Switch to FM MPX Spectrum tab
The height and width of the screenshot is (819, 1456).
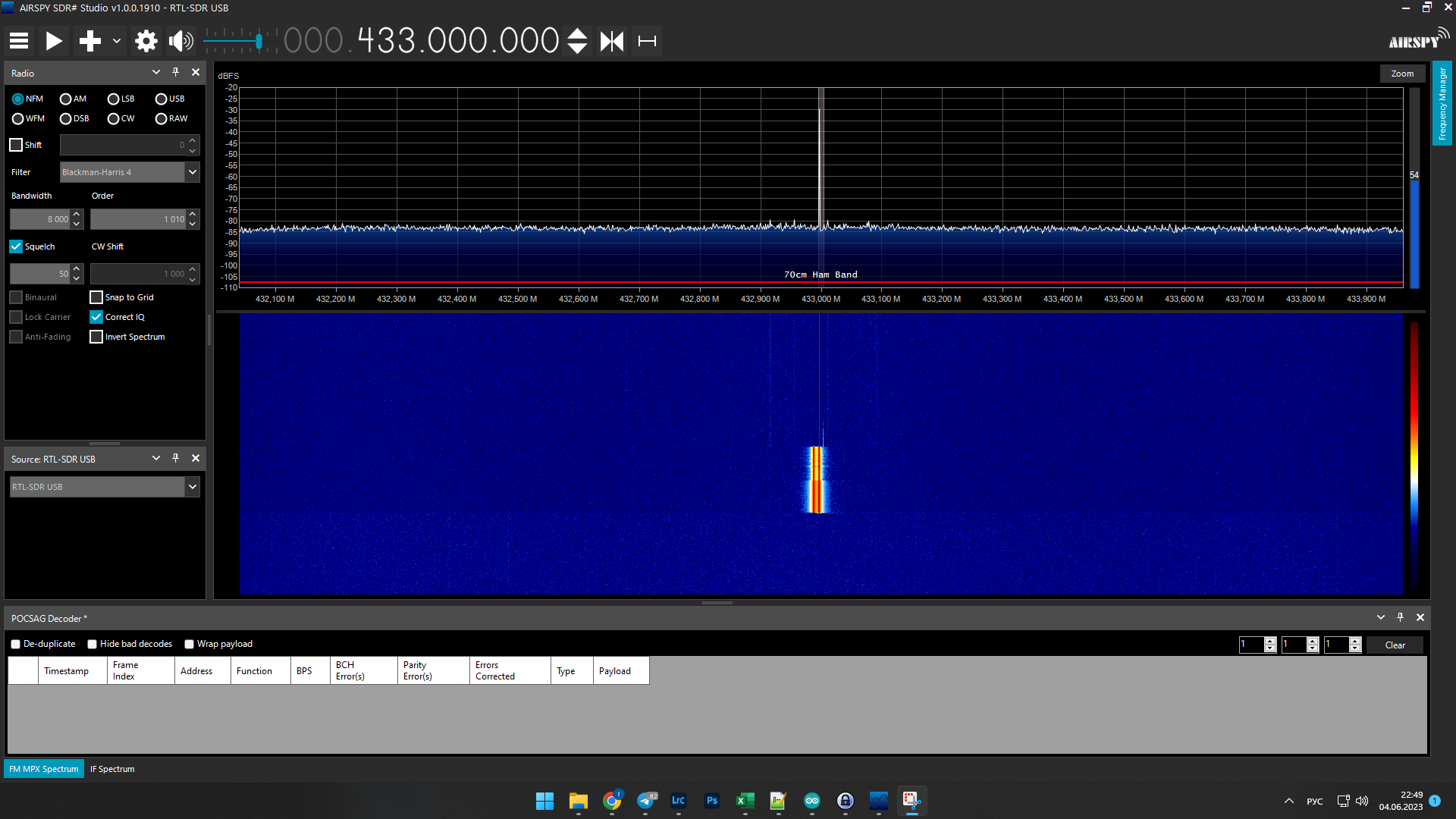coord(44,769)
